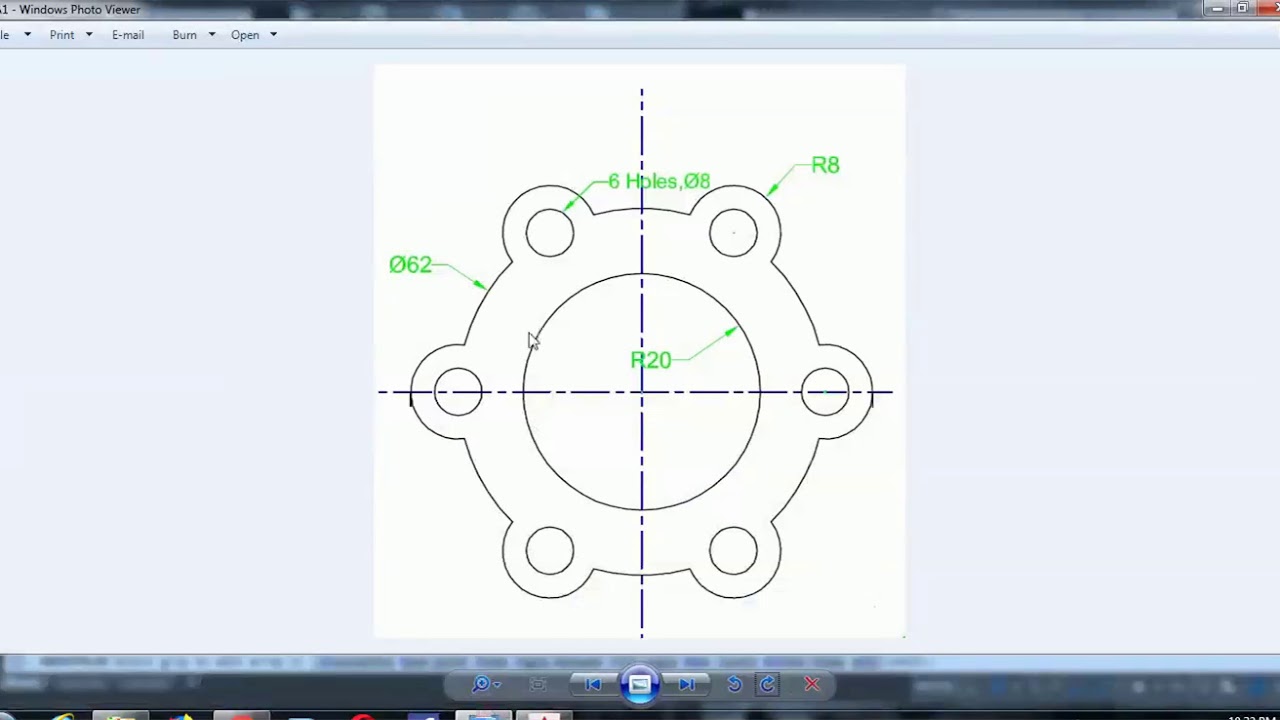The height and width of the screenshot is (720, 1280).
Task: Expand the Burn dropdown arrow
Action: tap(212, 35)
